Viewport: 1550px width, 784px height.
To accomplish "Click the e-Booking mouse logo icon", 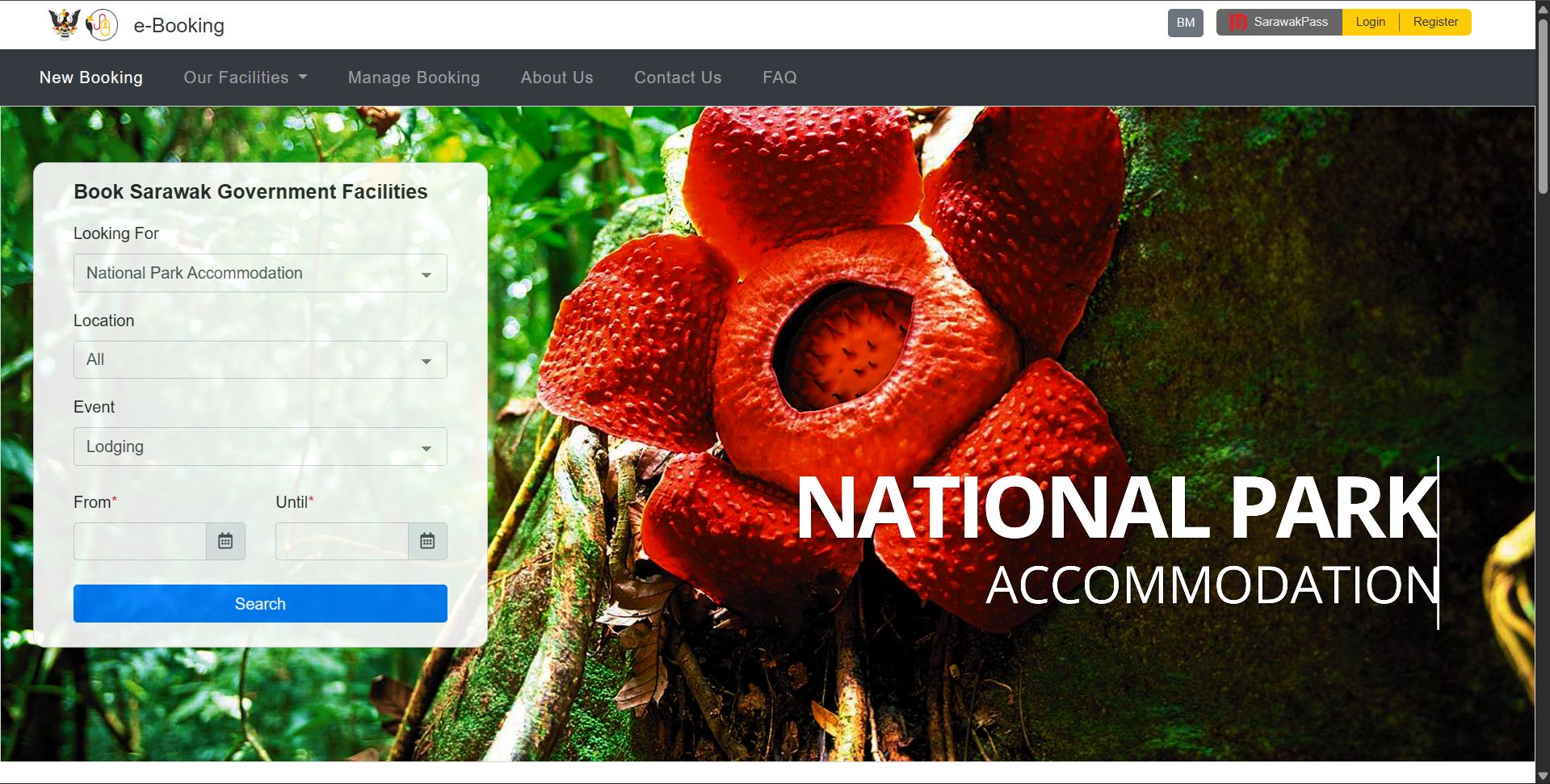I will pyautogui.click(x=103, y=23).
